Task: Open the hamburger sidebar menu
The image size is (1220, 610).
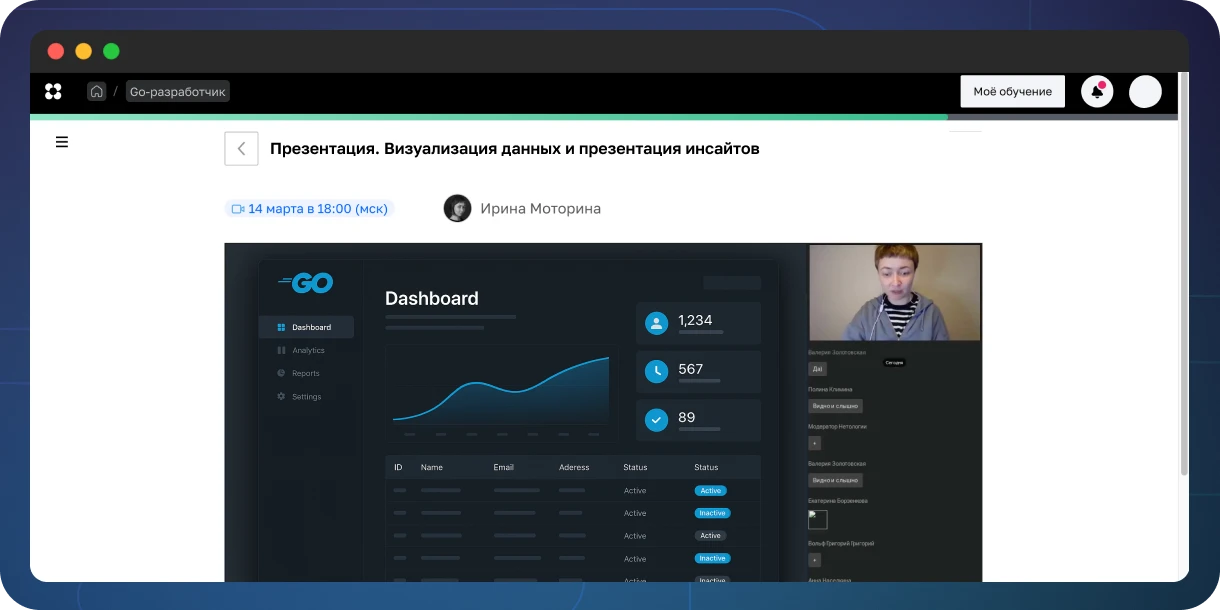Action: point(62,142)
